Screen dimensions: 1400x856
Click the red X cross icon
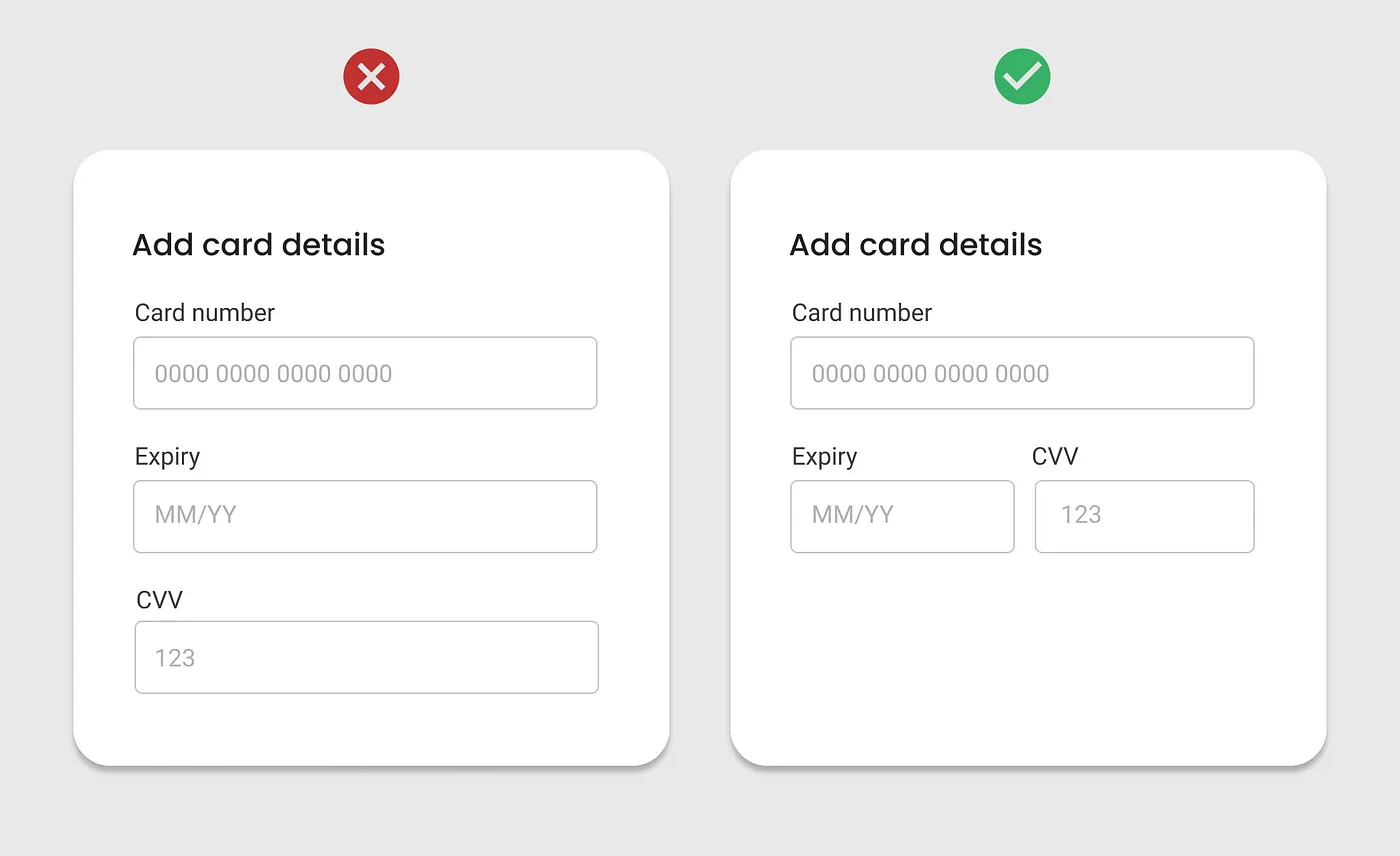tap(371, 77)
